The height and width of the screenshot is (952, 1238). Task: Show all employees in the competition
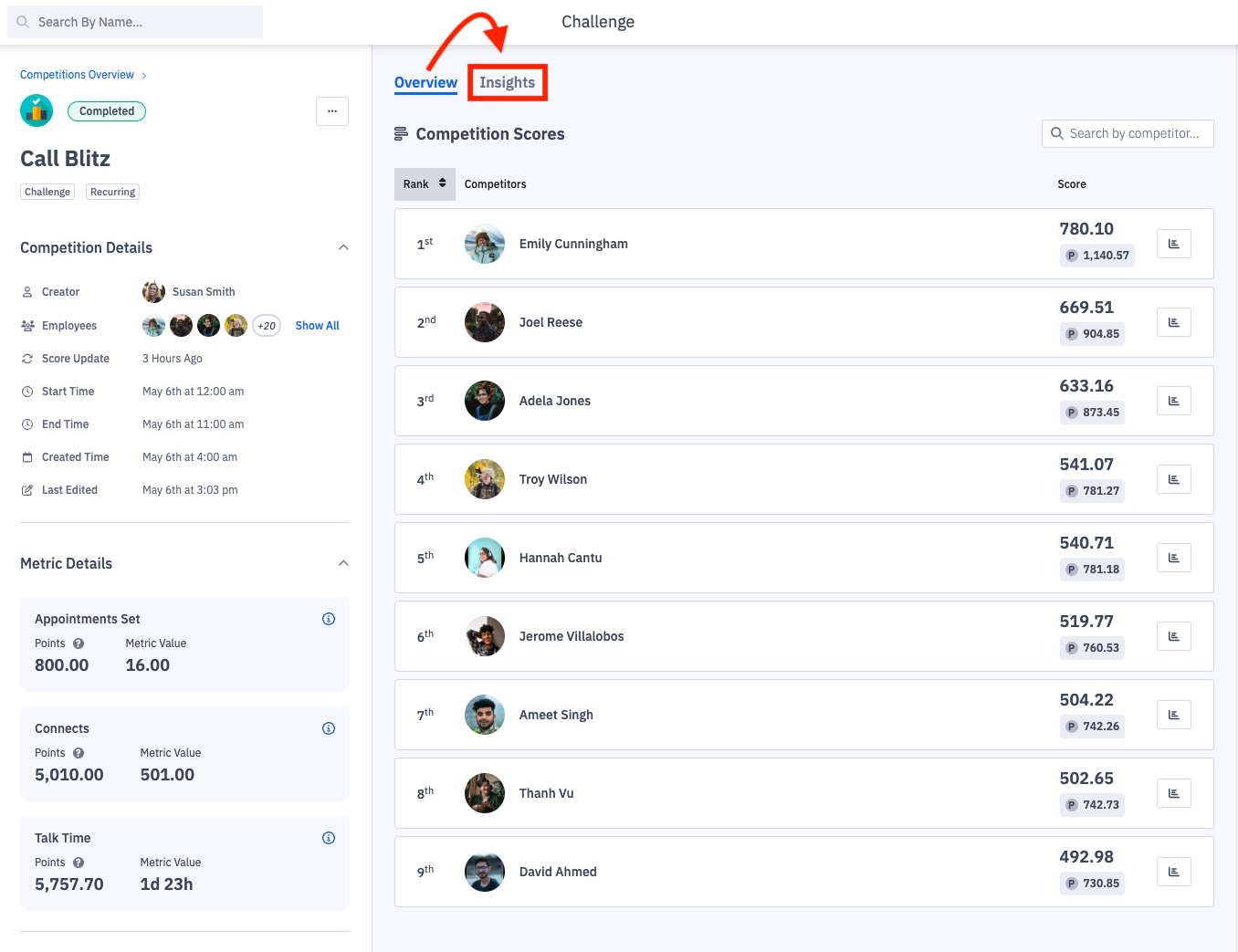(x=317, y=326)
